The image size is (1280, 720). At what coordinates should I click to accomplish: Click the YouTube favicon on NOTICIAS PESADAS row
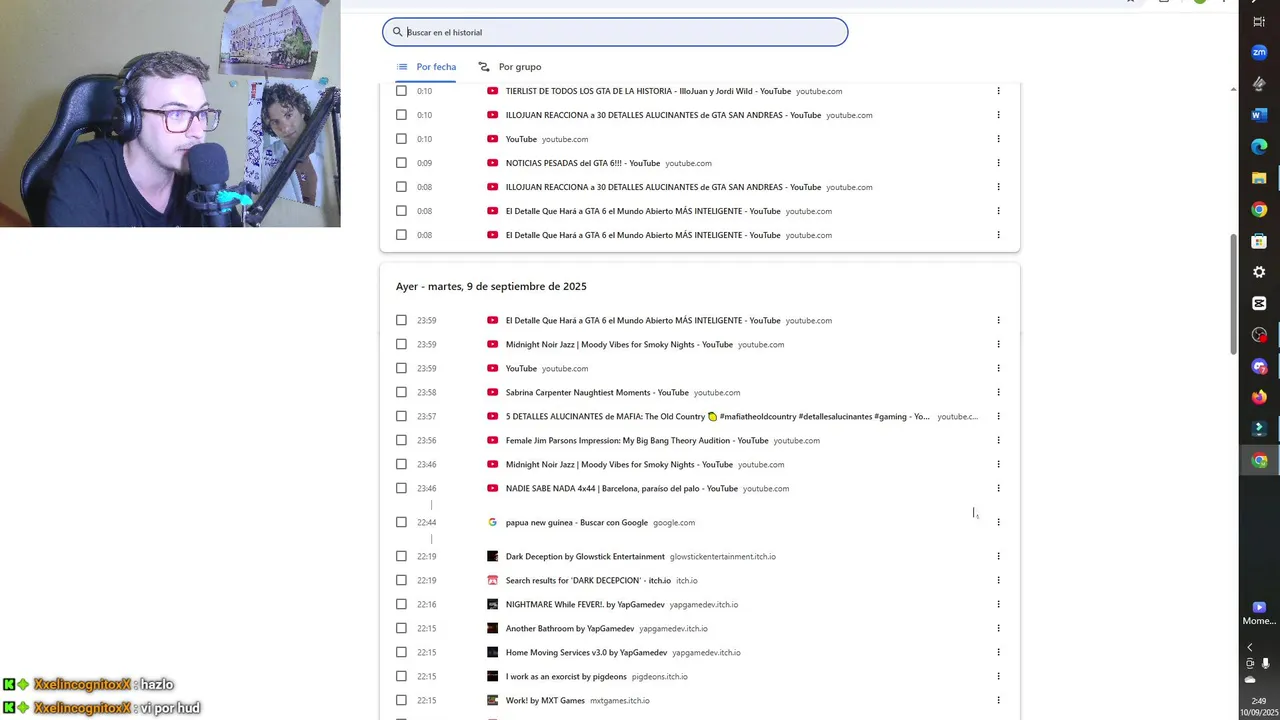(x=492, y=163)
